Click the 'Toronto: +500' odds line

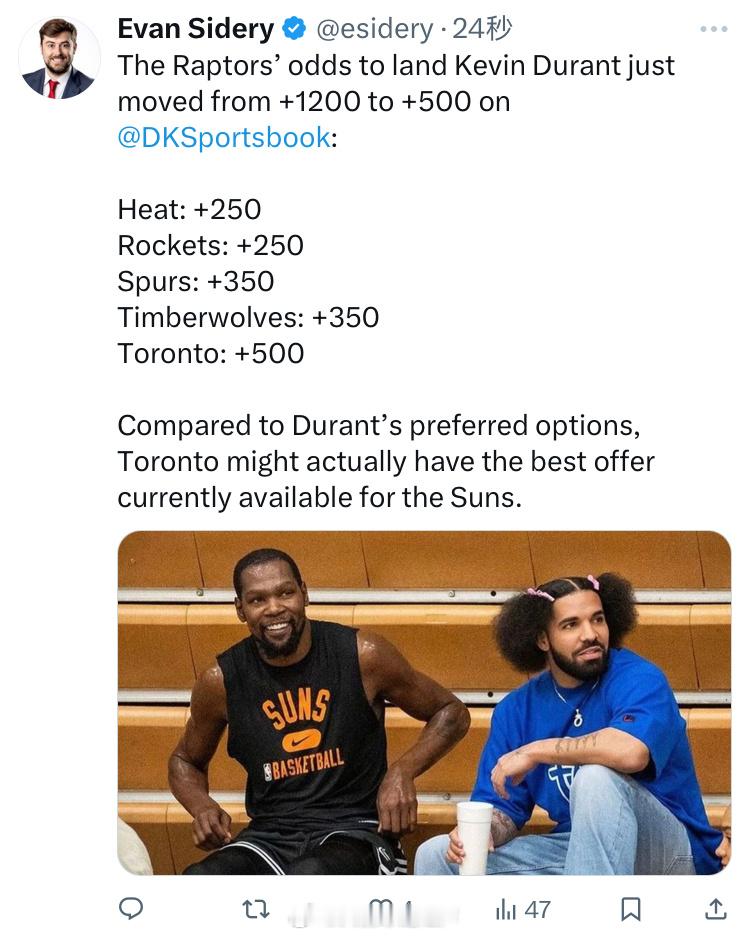coord(211,353)
